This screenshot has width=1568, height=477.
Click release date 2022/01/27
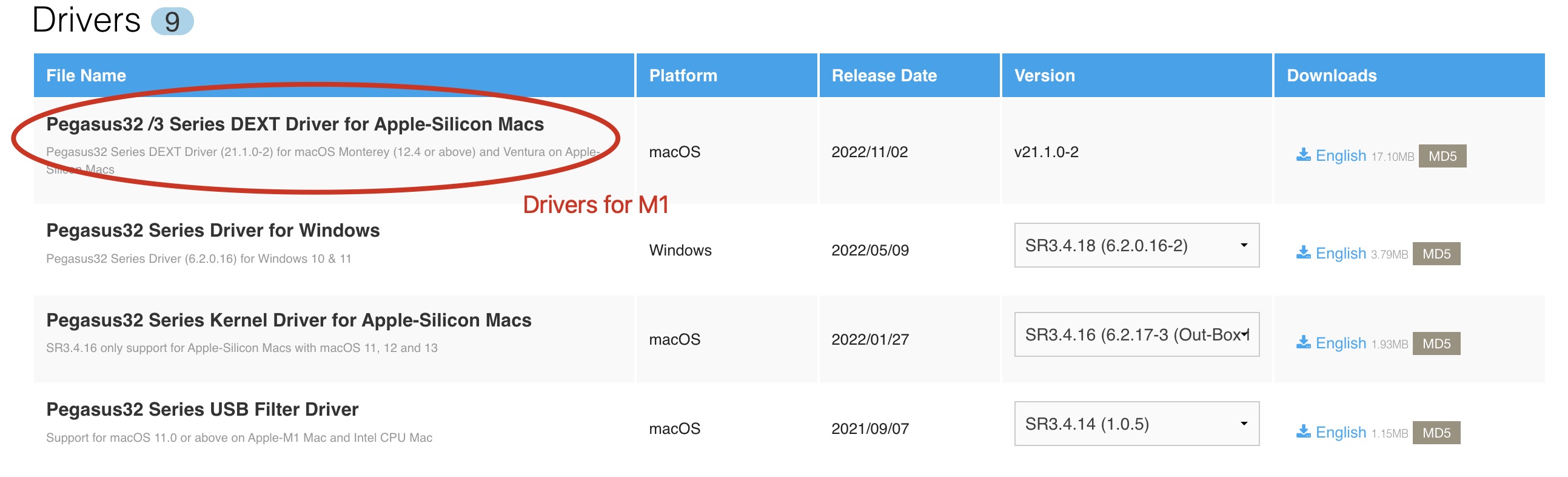[x=870, y=339]
